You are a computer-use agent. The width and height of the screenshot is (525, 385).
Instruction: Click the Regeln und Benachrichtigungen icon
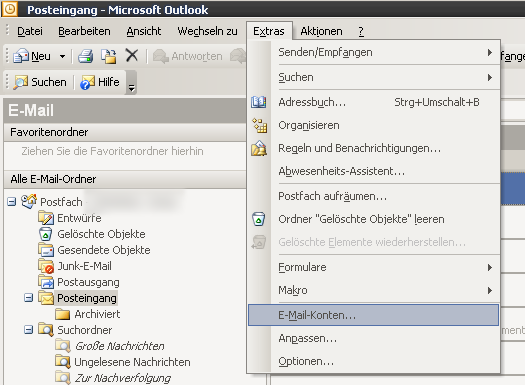click(259, 148)
